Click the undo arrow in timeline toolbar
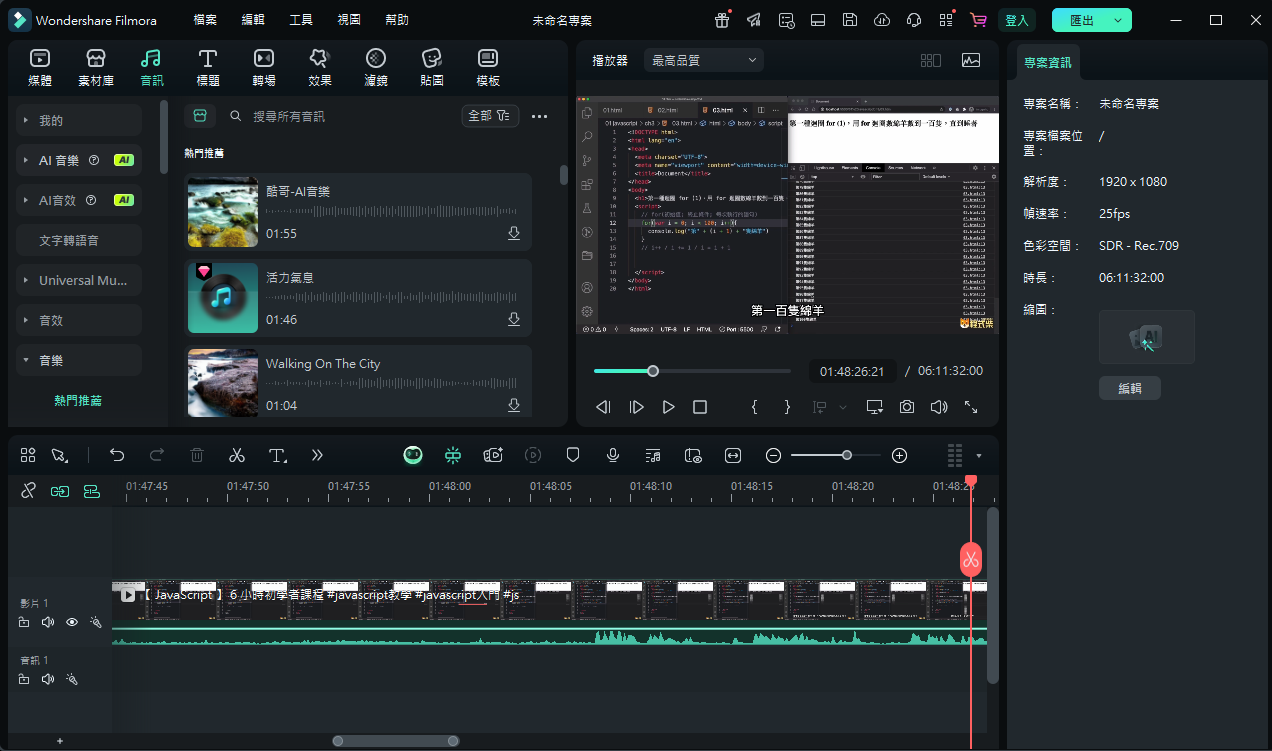Screen dimensions: 1272x751 click(x=117, y=455)
